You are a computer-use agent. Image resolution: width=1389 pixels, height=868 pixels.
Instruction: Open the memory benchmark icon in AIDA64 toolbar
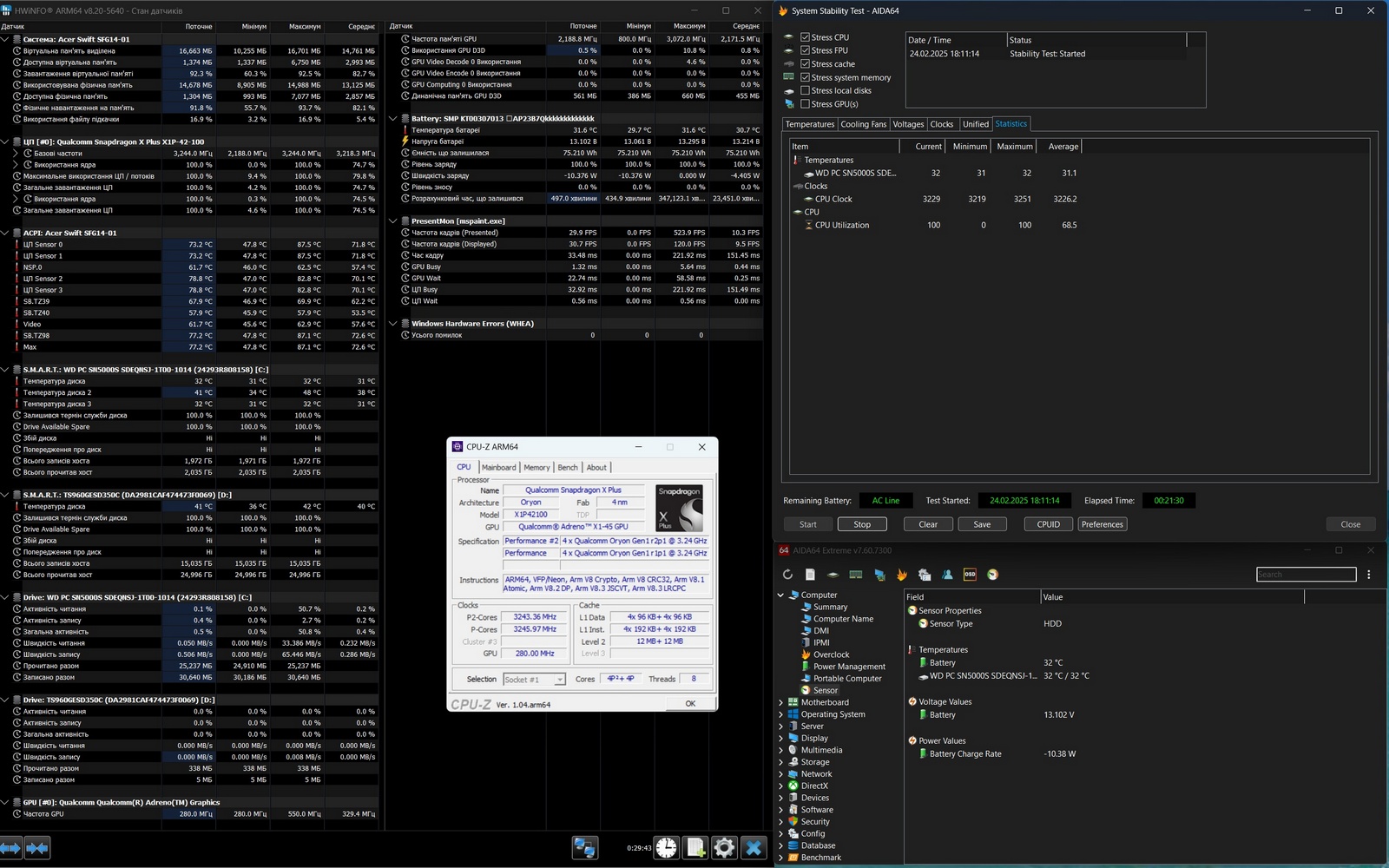(x=855, y=575)
